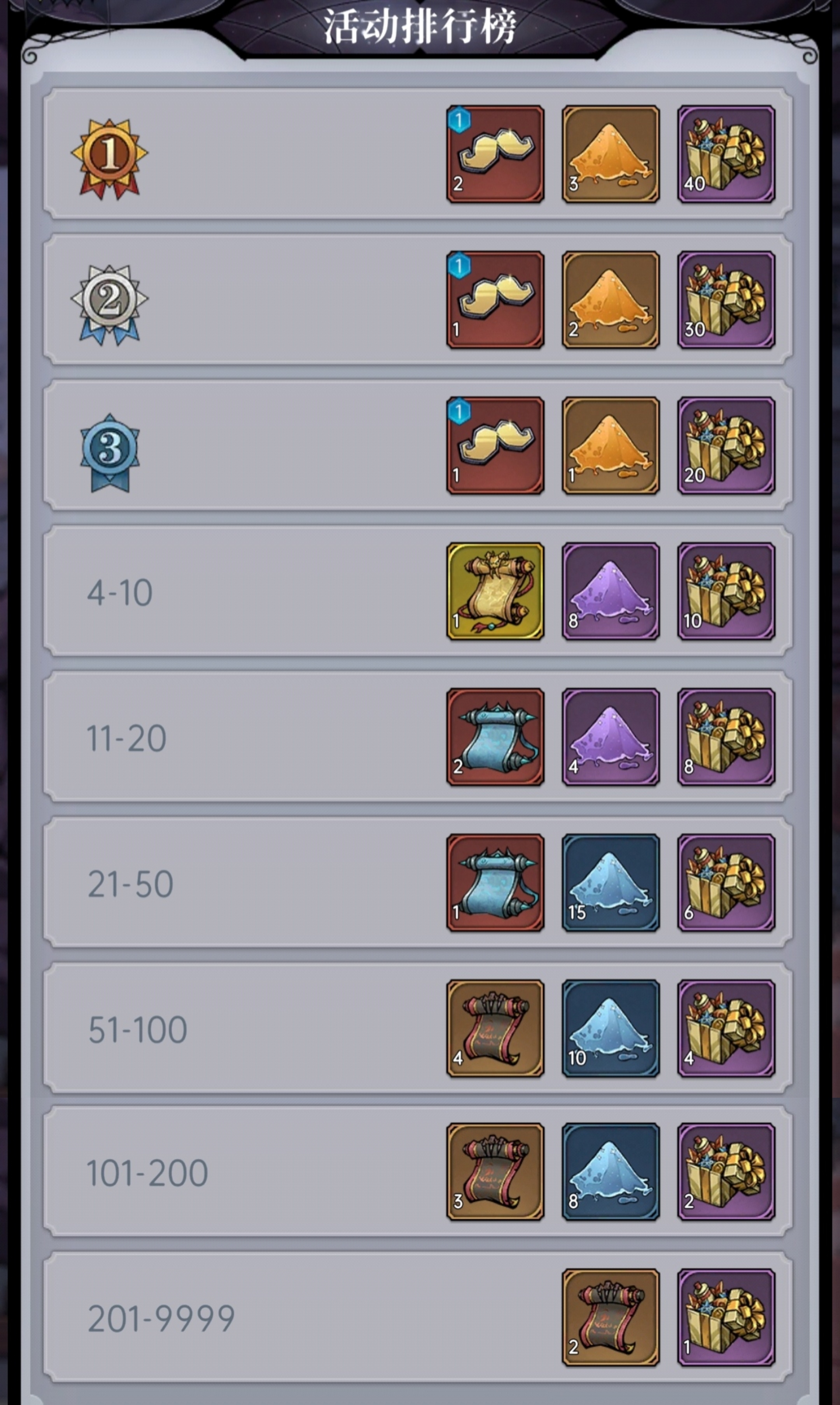Viewport: 840px width, 1405px height.
Task: Tap the golden scroll reward in rank 4-10
Action: pos(495,592)
